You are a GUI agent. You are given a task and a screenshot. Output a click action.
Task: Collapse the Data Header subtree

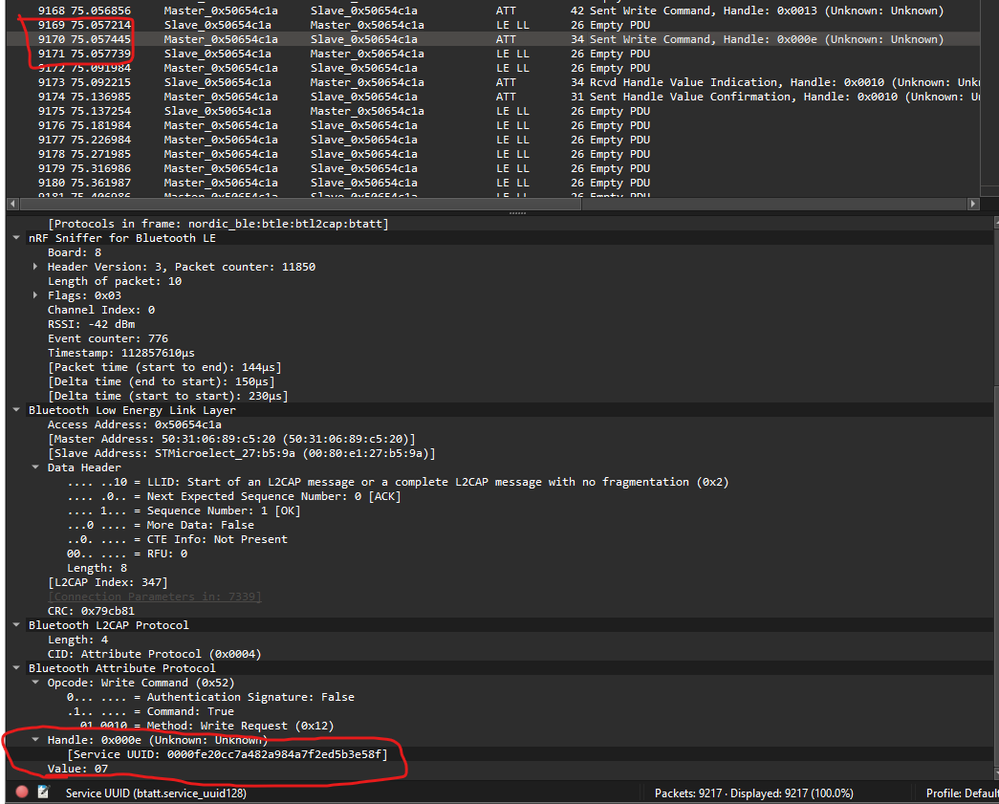tap(34, 467)
